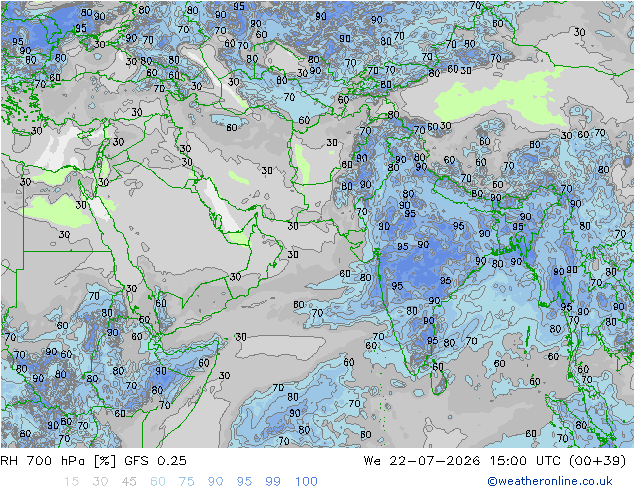This screenshot has width=634, height=490.
Task: Select legend value 99
Action: coord(273,481)
